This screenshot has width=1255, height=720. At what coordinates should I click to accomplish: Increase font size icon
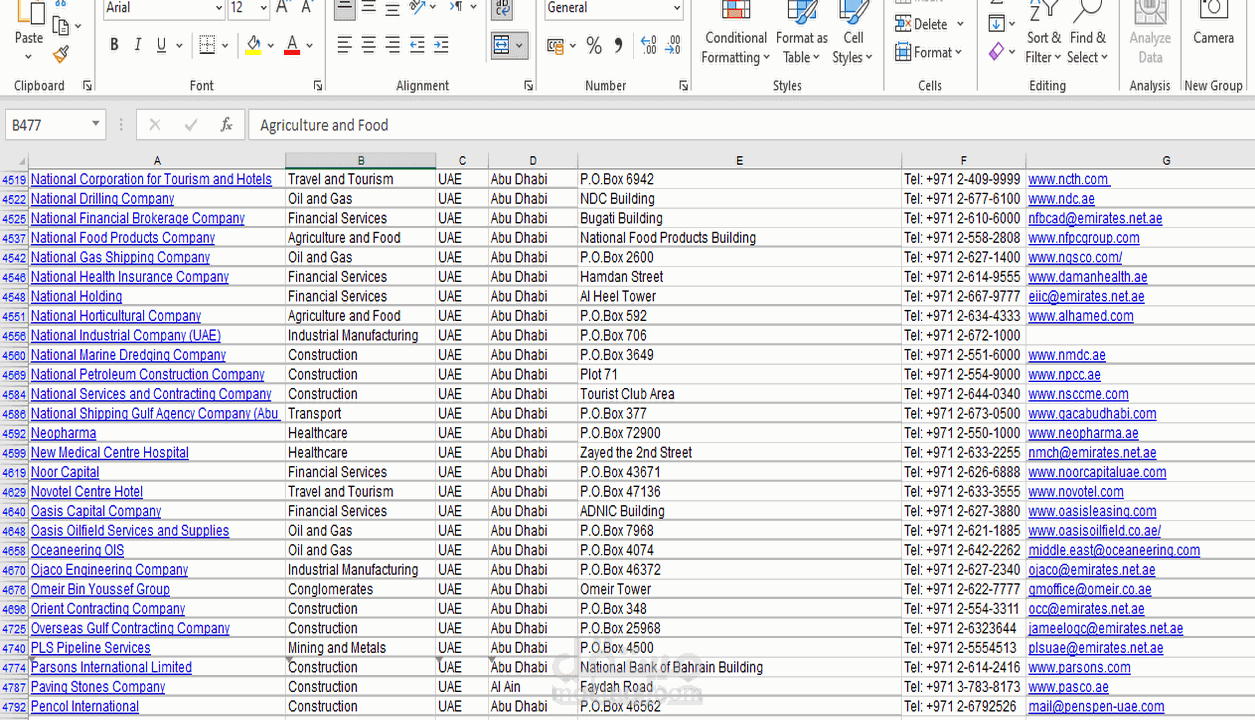[x=283, y=8]
